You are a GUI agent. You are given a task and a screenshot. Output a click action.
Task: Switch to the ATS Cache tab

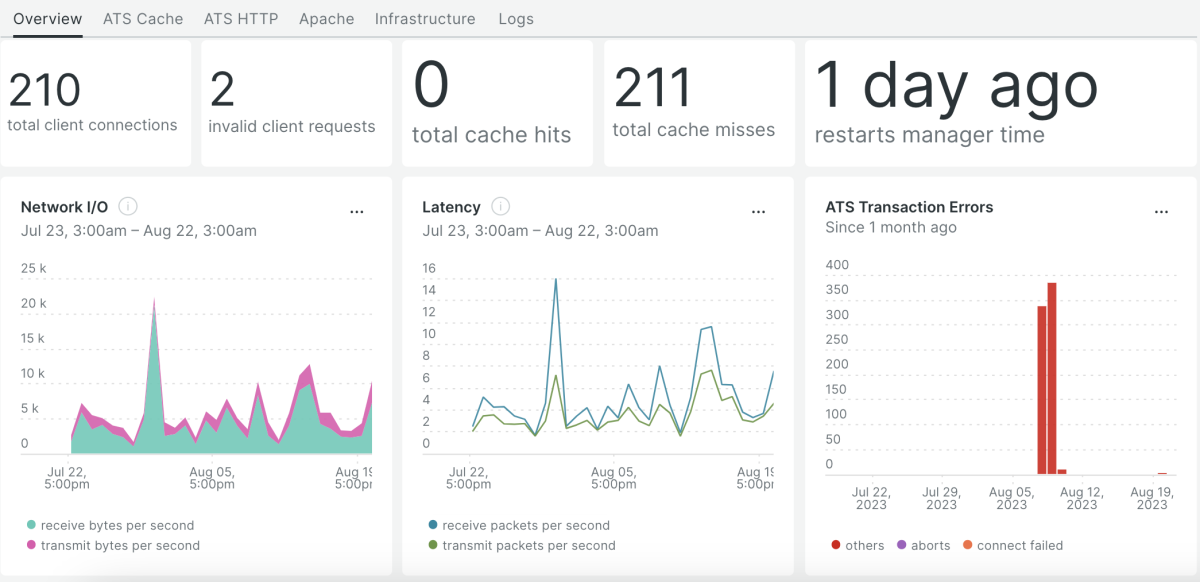pos(143,19)
